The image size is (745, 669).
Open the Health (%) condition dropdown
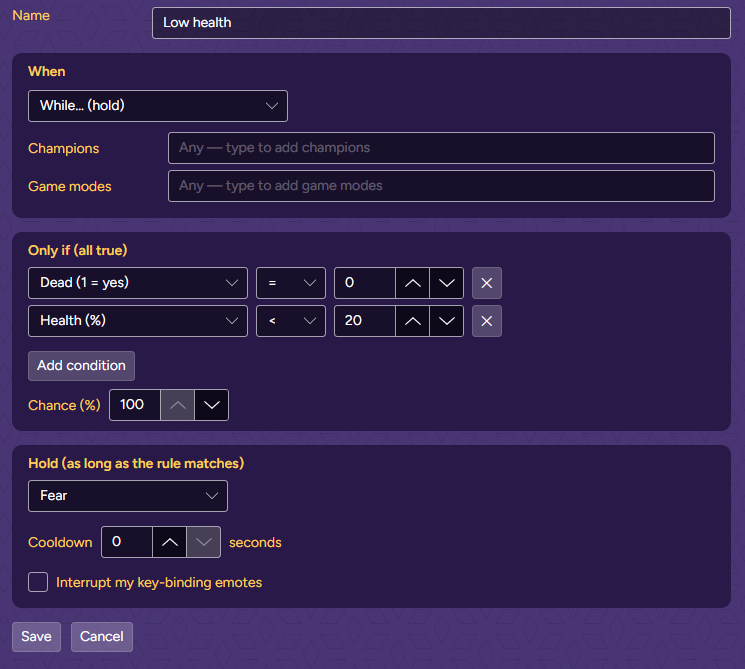(138, 321)
